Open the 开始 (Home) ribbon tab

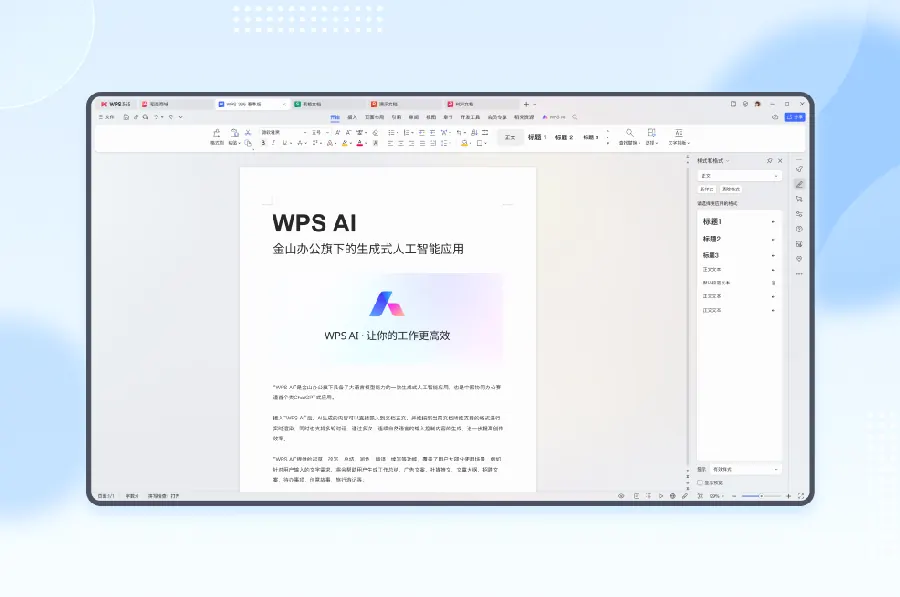[x=335, y=117]
